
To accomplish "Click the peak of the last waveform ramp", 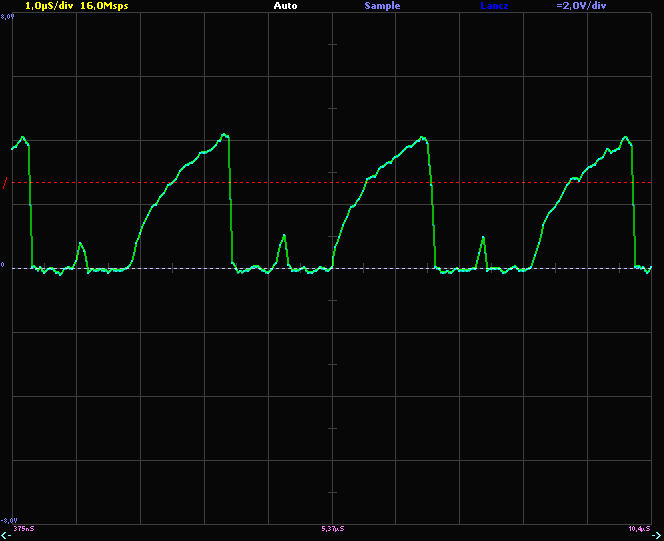I will [626, 137].
